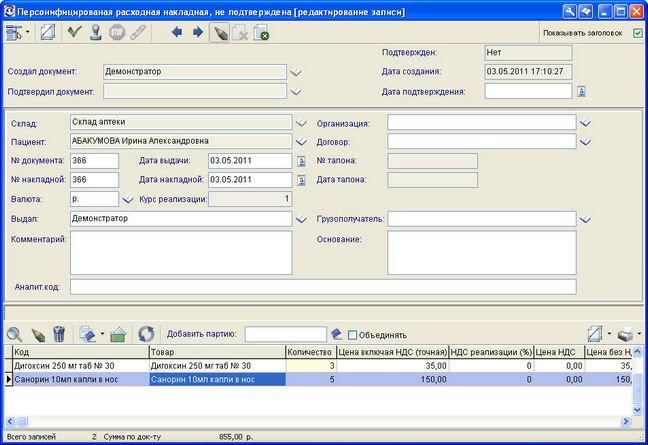Toggle the Показывать заголовок checkbox
The width and height of the screenshot is (648, 445).
(638, 33)
